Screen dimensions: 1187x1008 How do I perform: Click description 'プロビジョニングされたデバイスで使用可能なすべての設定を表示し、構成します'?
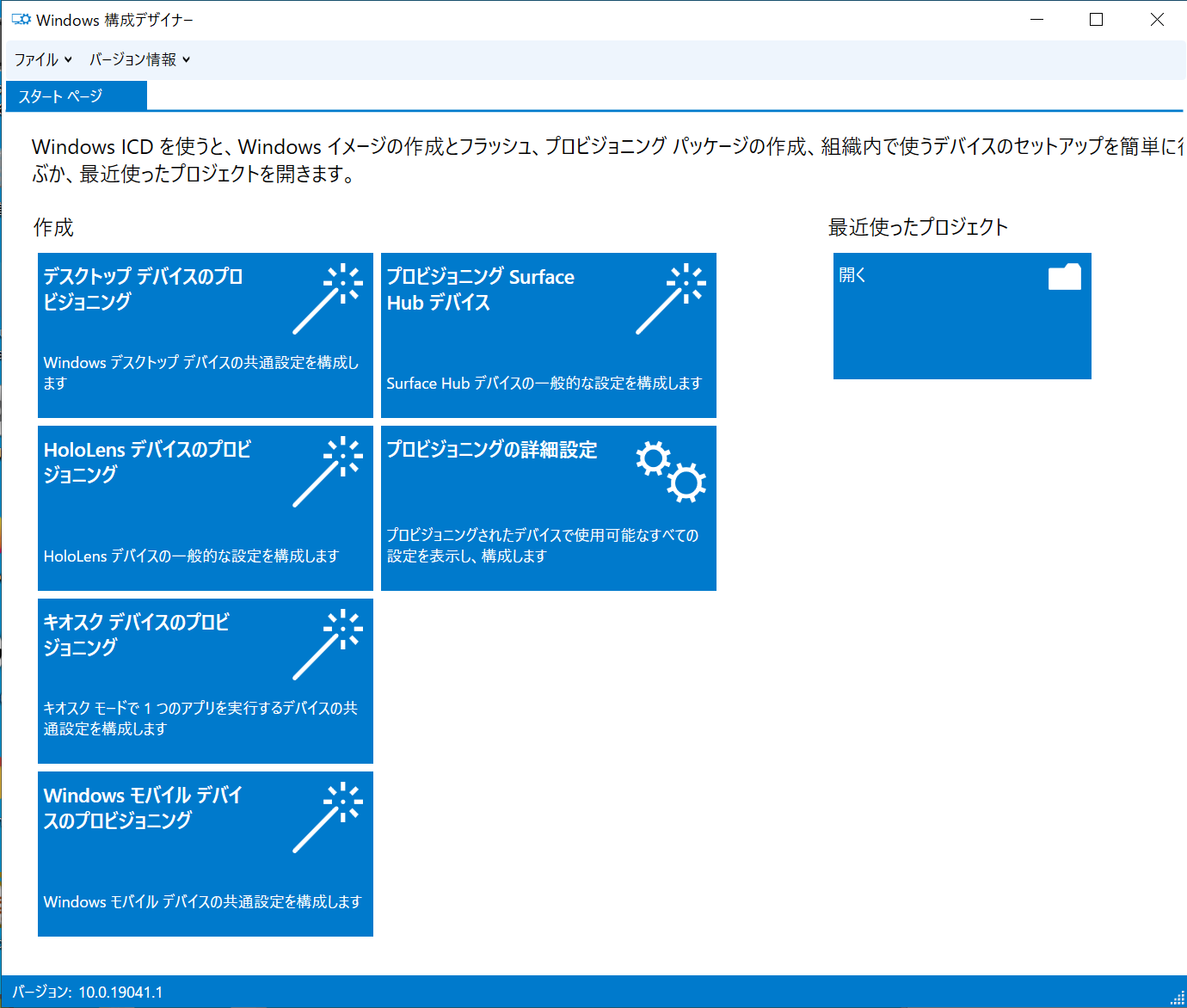click(x=543, y=545)
